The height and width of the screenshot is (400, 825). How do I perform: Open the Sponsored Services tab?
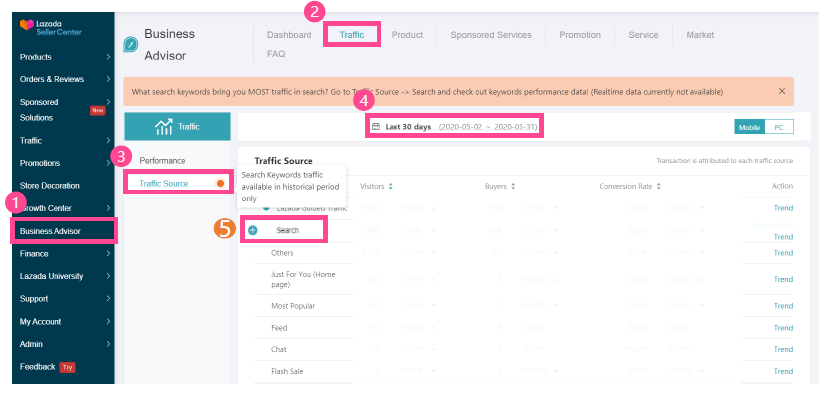click(x=491, y=35)
